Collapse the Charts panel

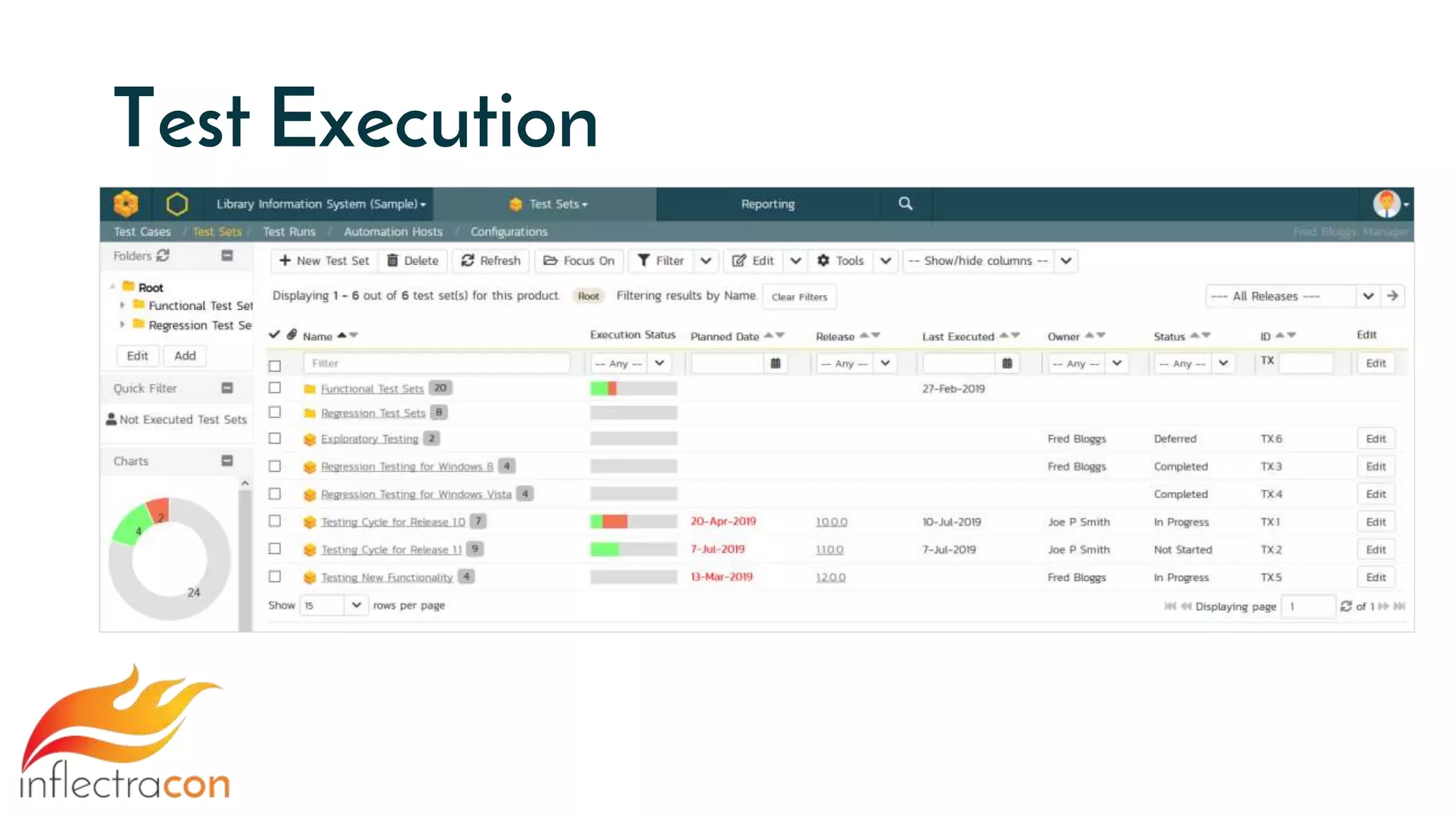point(227,461)
